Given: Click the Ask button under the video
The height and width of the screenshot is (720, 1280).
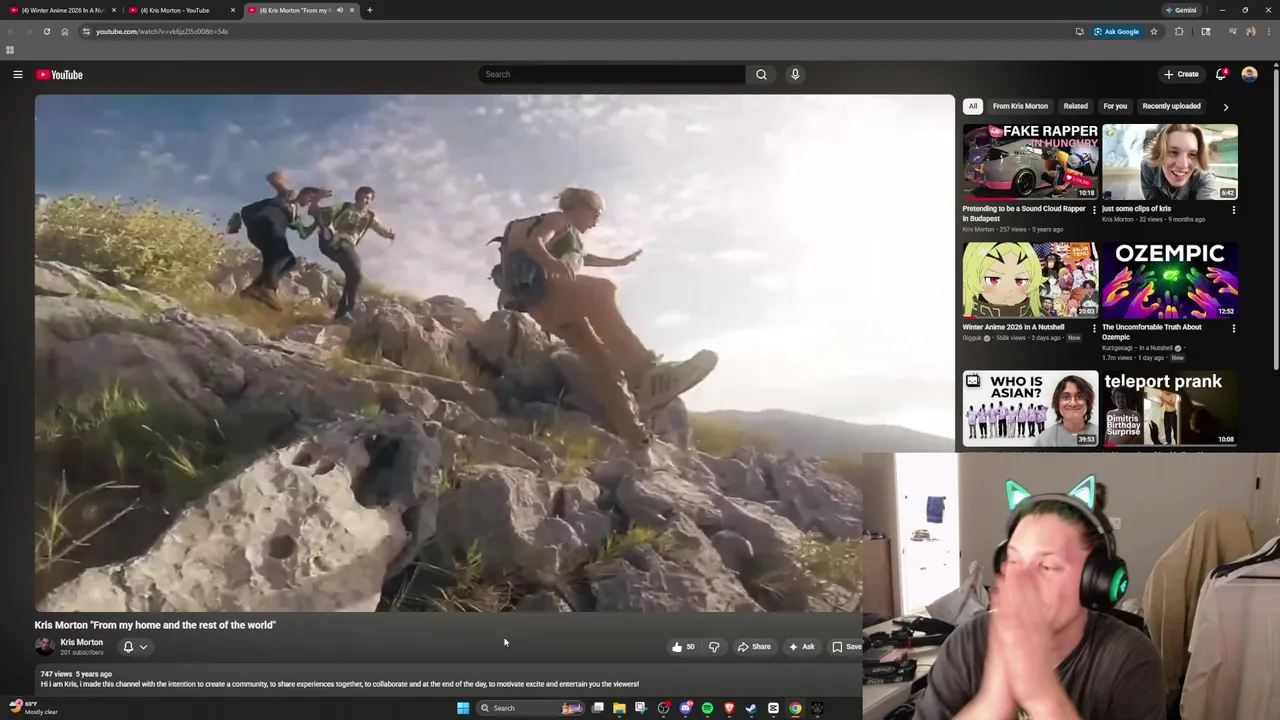Looking at the screenshot, I should 801,647.
